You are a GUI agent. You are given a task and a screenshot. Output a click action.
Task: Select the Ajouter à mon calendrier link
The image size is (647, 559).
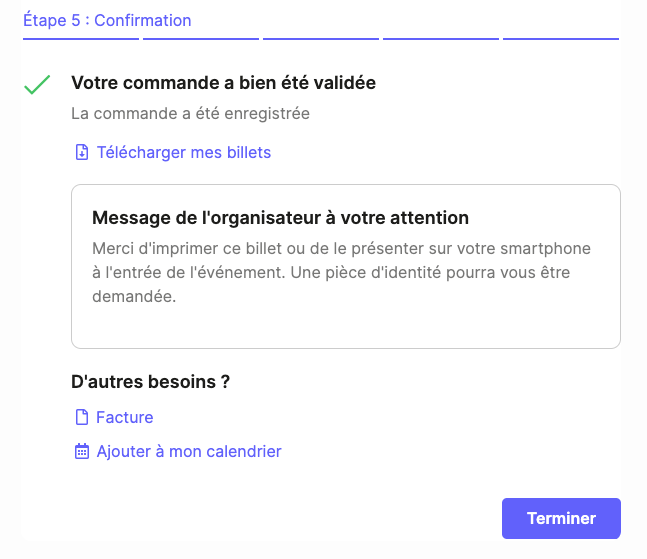(x=188, y=451)
